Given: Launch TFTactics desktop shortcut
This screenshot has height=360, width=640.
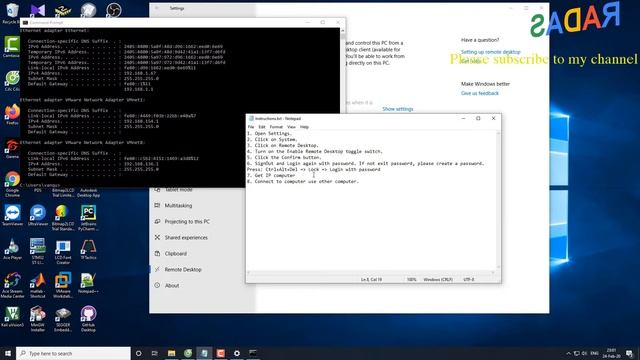Looking at the screenshot, I should [x=88, y=249].
